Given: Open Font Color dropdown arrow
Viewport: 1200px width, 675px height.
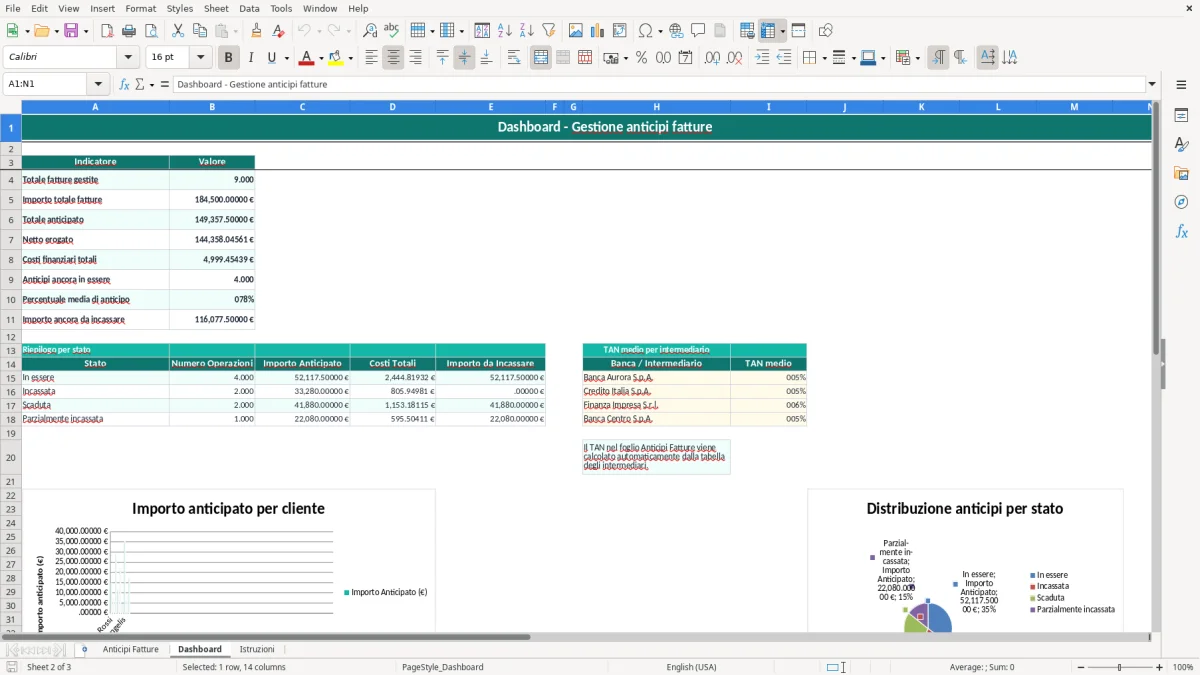Looking at the screenshot, I should 321,58.
